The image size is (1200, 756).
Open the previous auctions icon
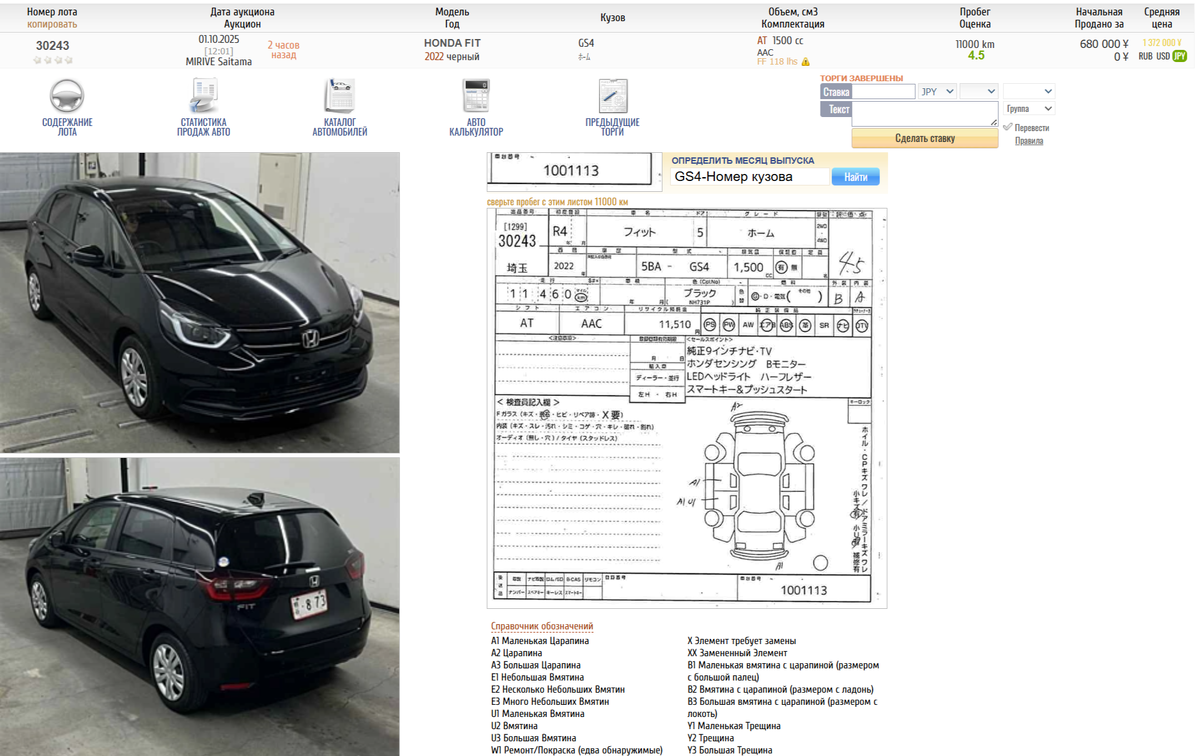click(612, 96)
